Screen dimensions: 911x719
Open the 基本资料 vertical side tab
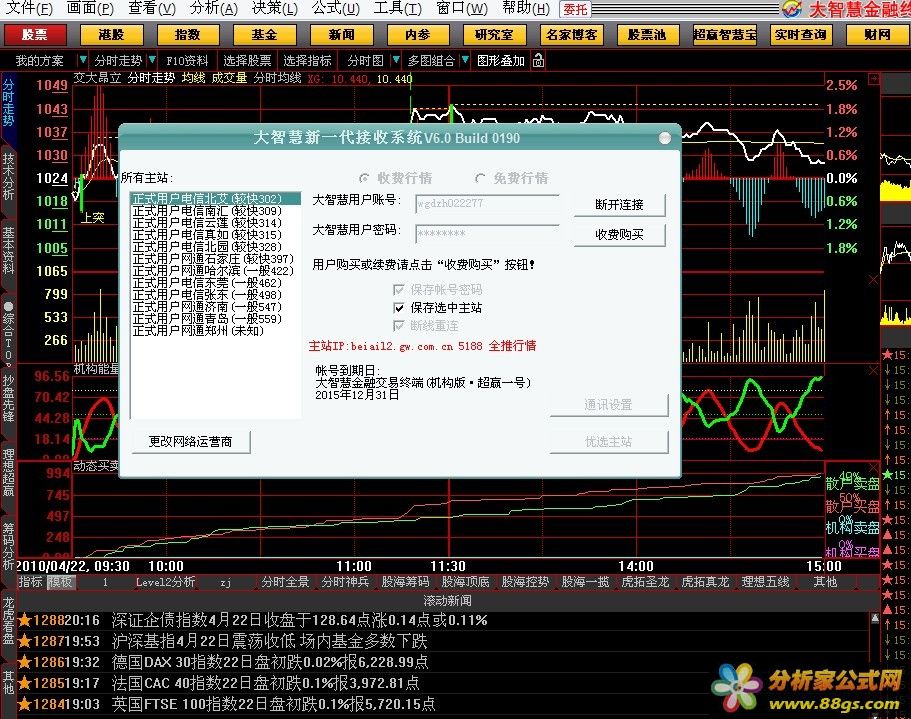coord(8,251)
